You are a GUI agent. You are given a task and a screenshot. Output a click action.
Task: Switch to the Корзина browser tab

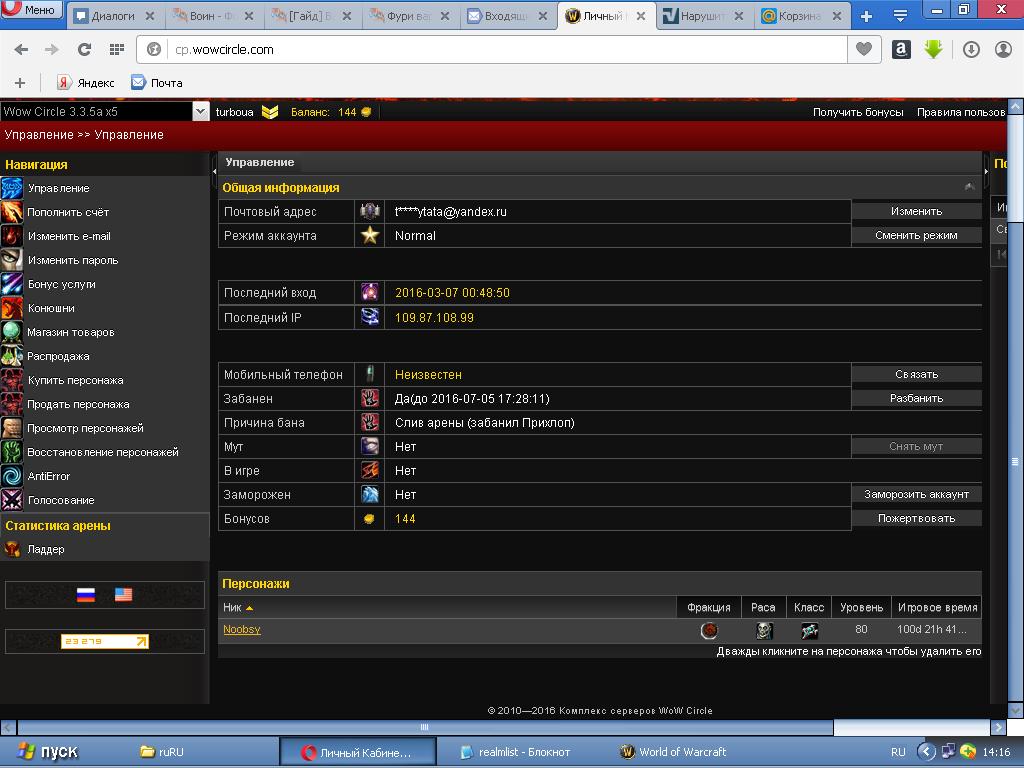tap(800, 16)
